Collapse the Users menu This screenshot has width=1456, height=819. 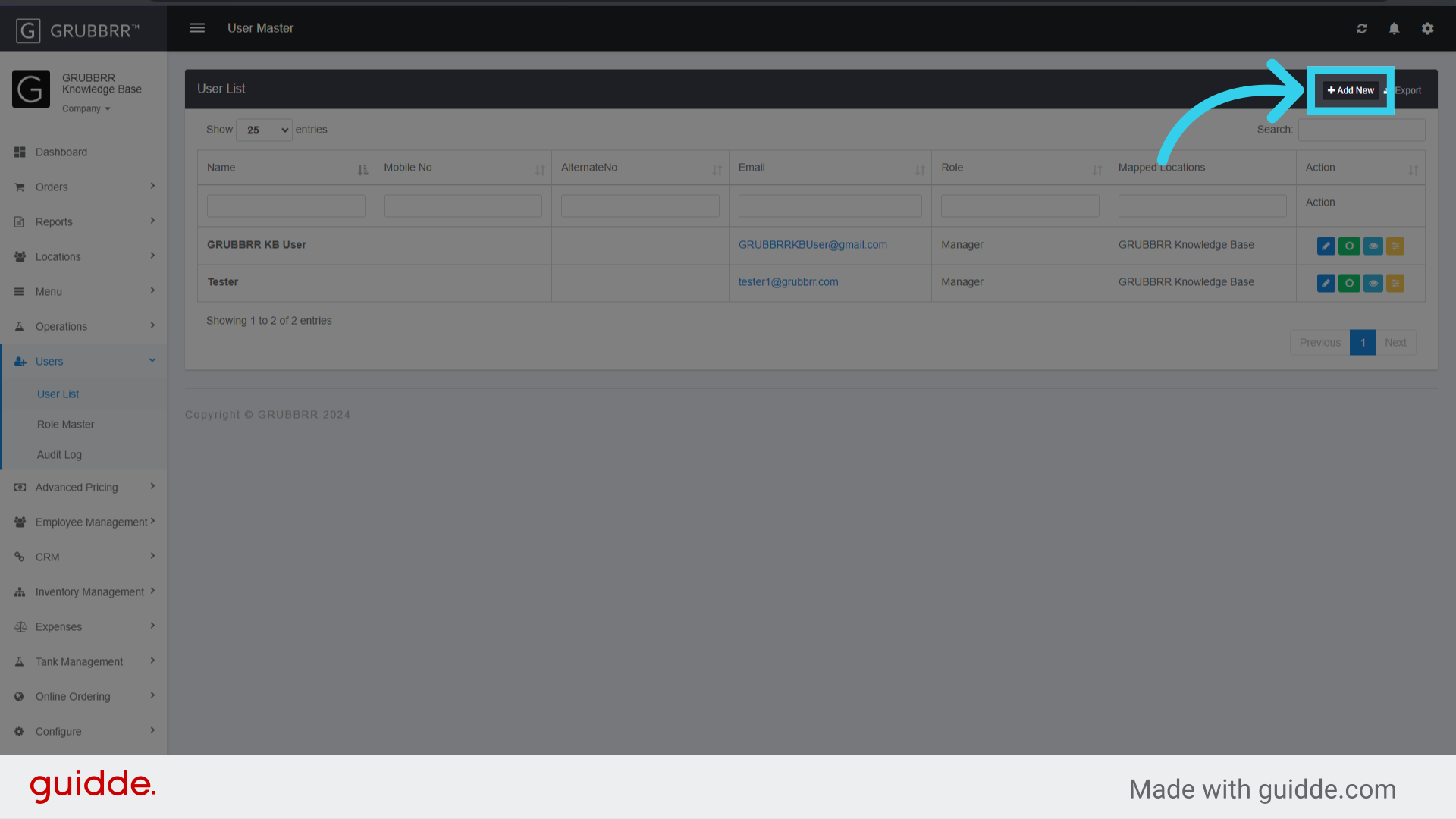83,362
